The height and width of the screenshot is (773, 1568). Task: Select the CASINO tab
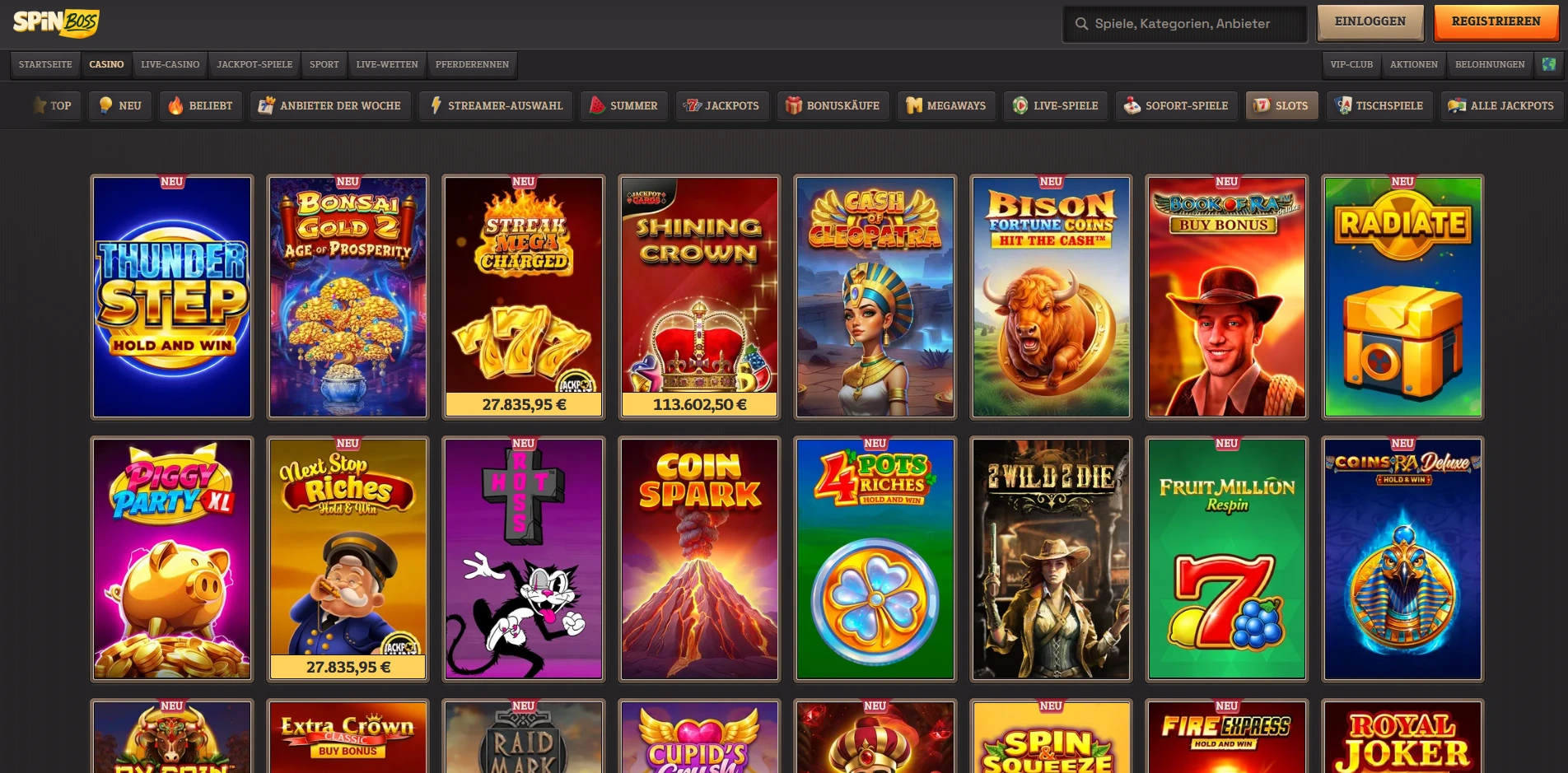[107, 64]
